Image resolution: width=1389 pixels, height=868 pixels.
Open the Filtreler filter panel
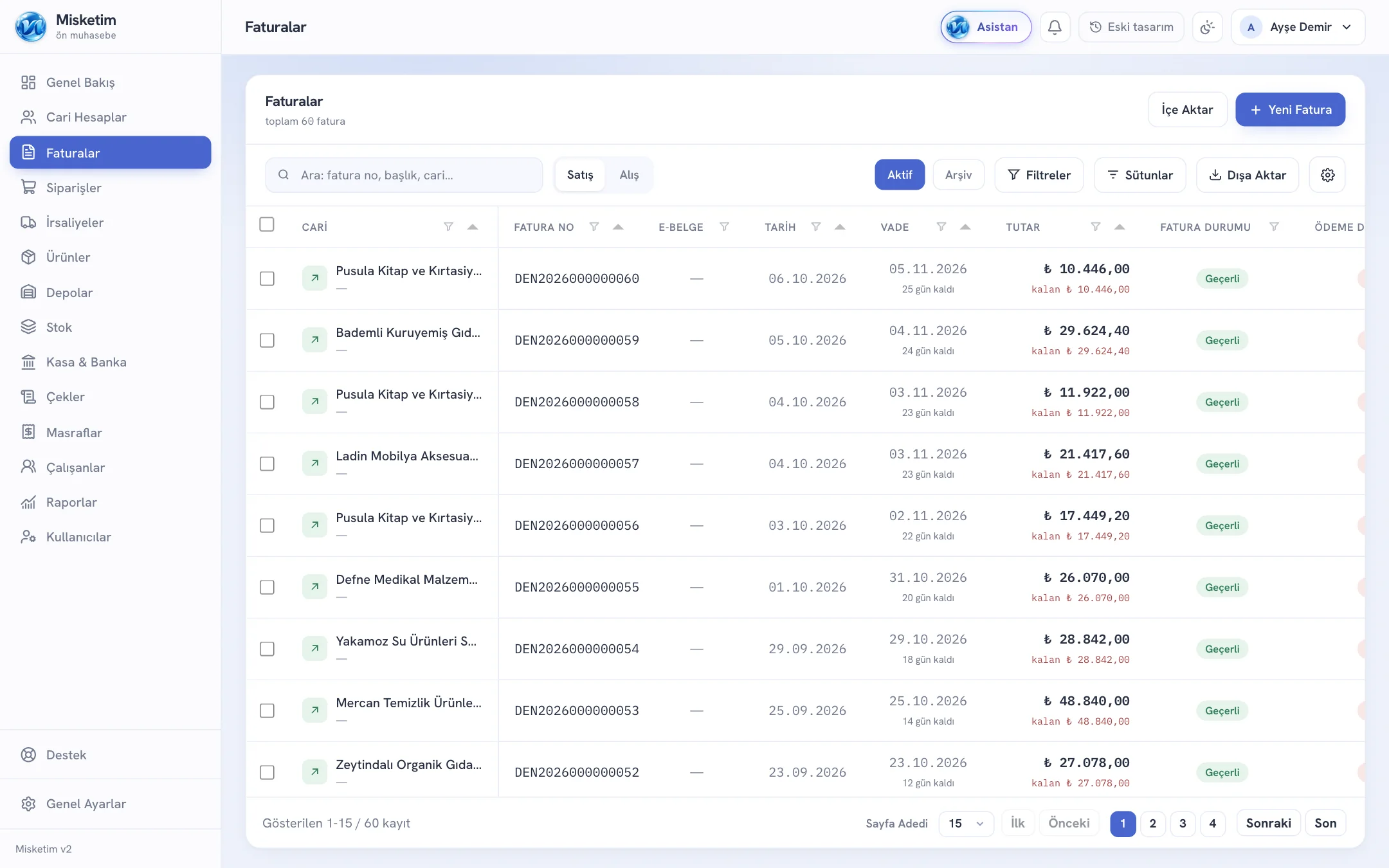(x=1039, y=175)
